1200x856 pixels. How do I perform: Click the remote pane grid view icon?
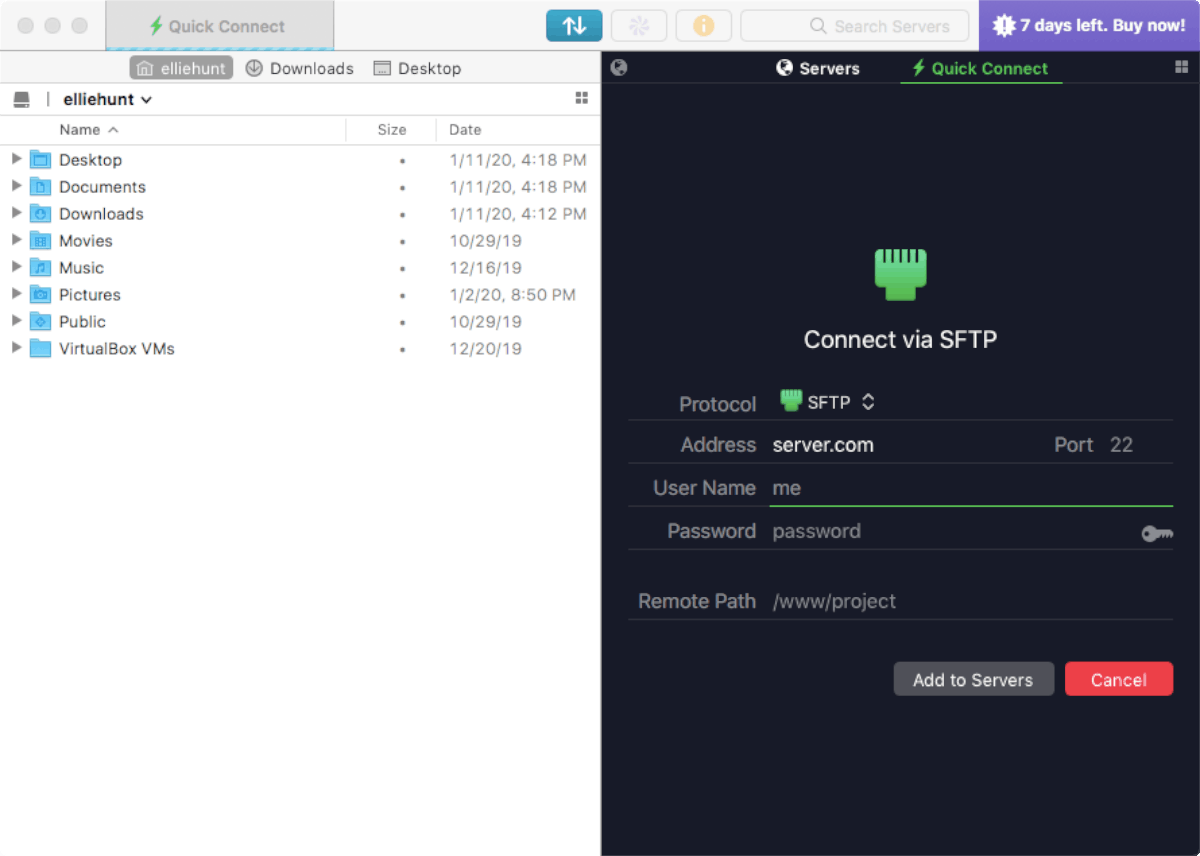[x=1181, y=67]
